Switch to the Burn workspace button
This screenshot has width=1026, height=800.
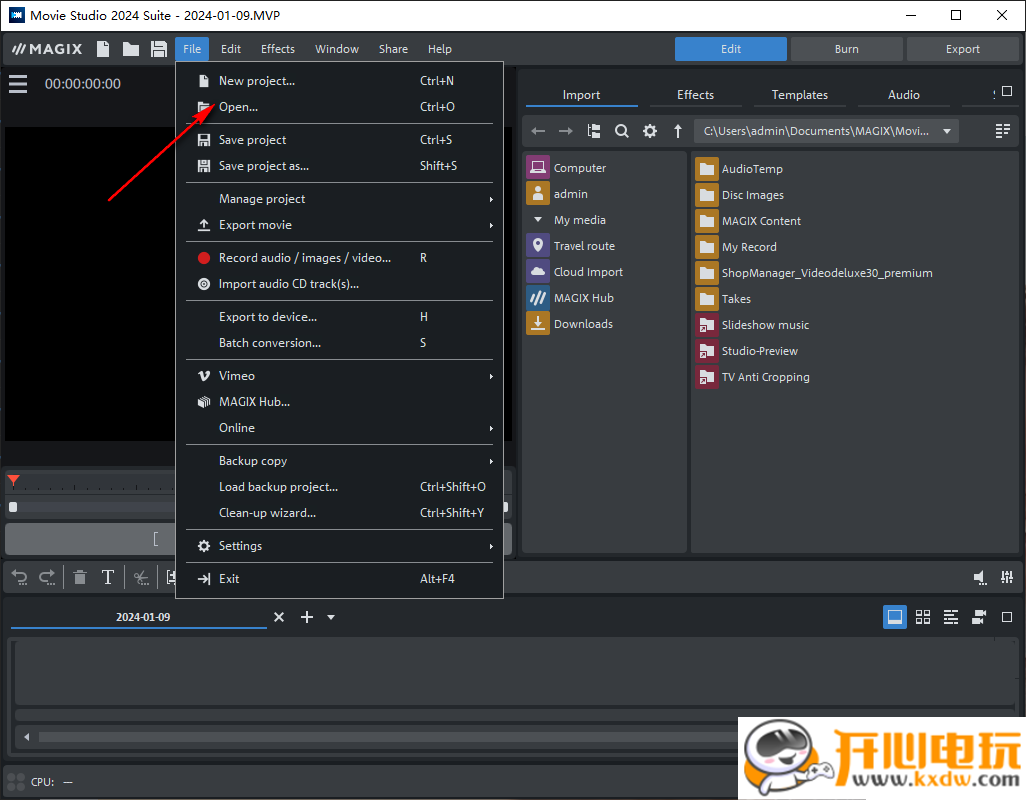(846, 49)
